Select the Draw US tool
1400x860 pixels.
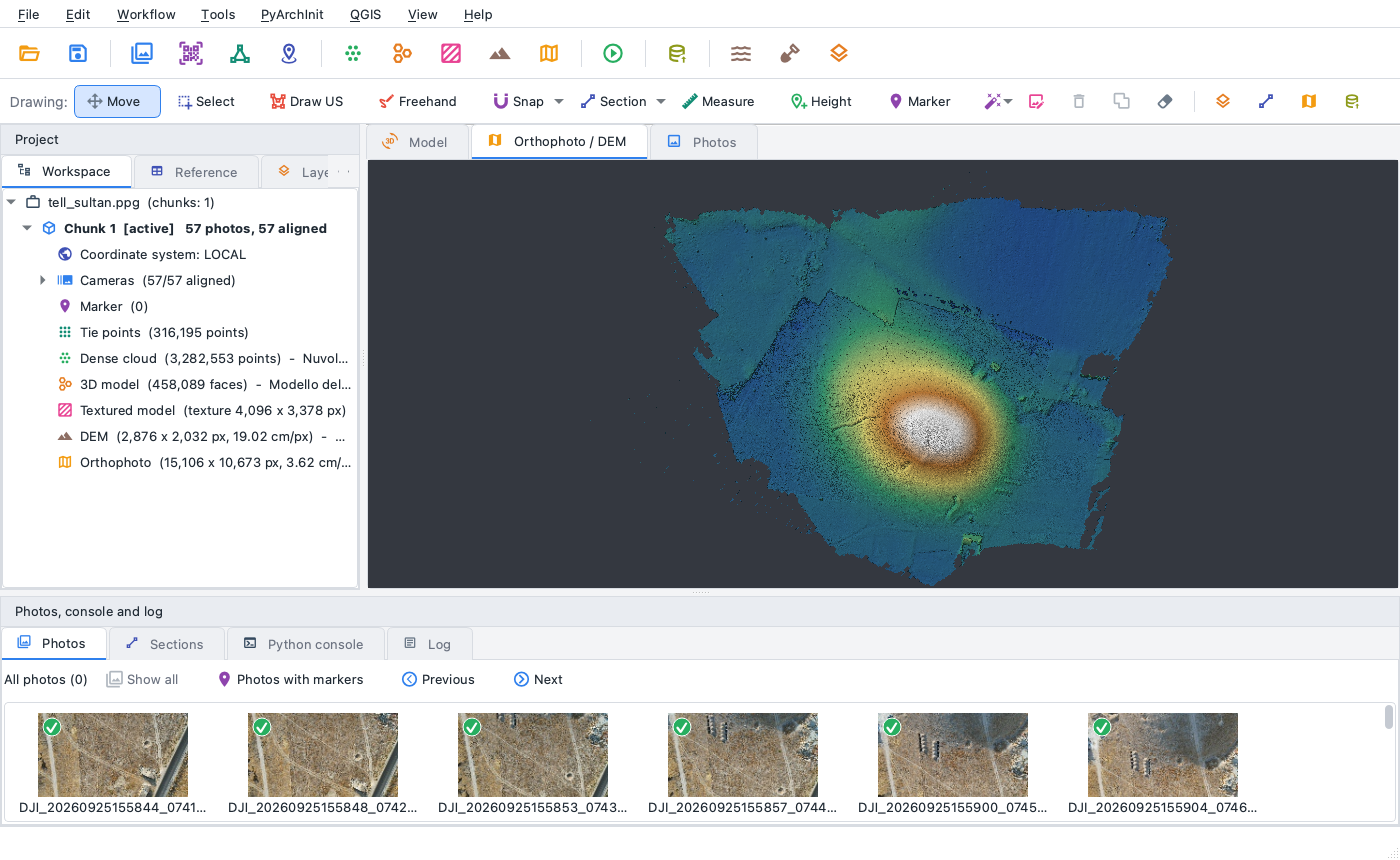[307, 101]
